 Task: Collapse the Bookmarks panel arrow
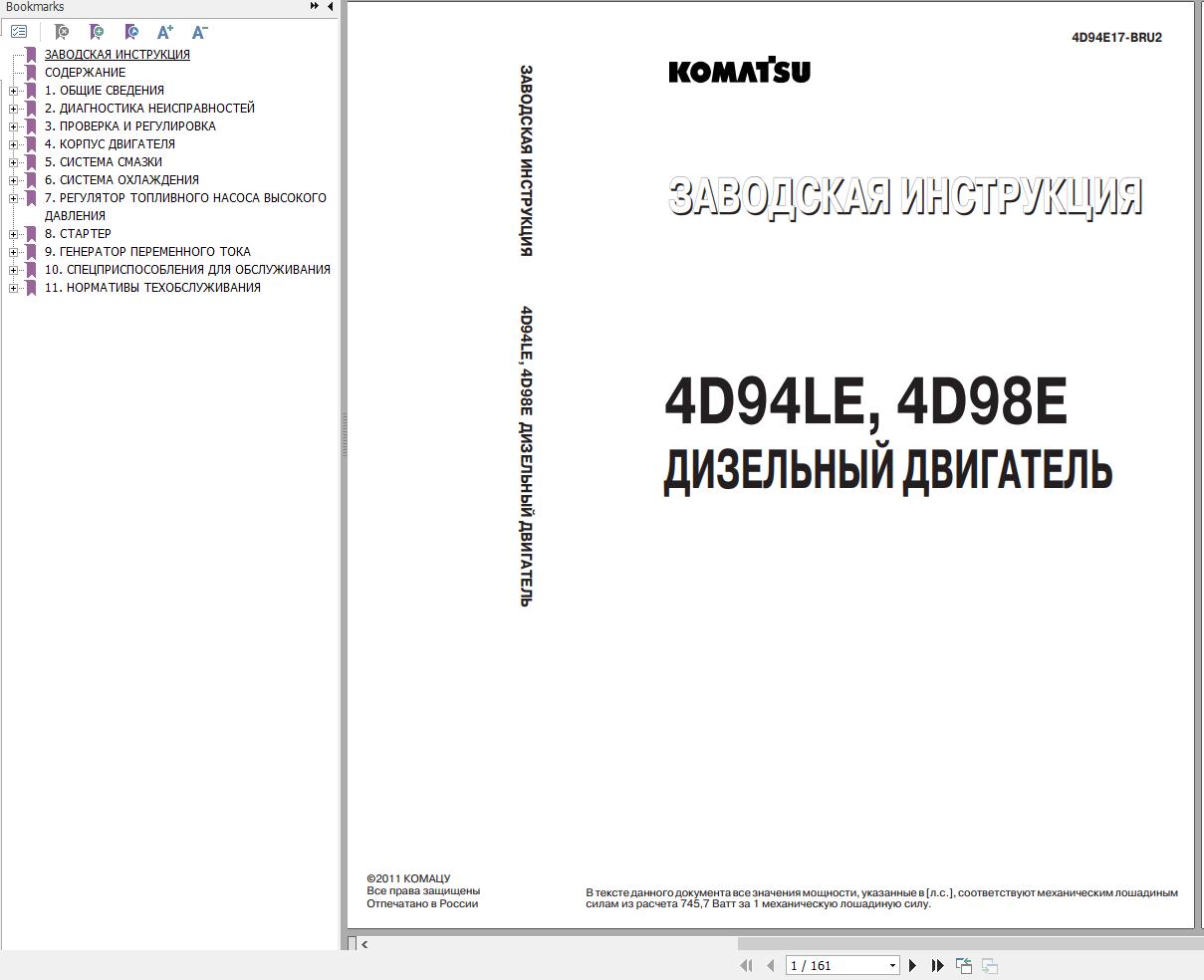[x=330, y=6]
